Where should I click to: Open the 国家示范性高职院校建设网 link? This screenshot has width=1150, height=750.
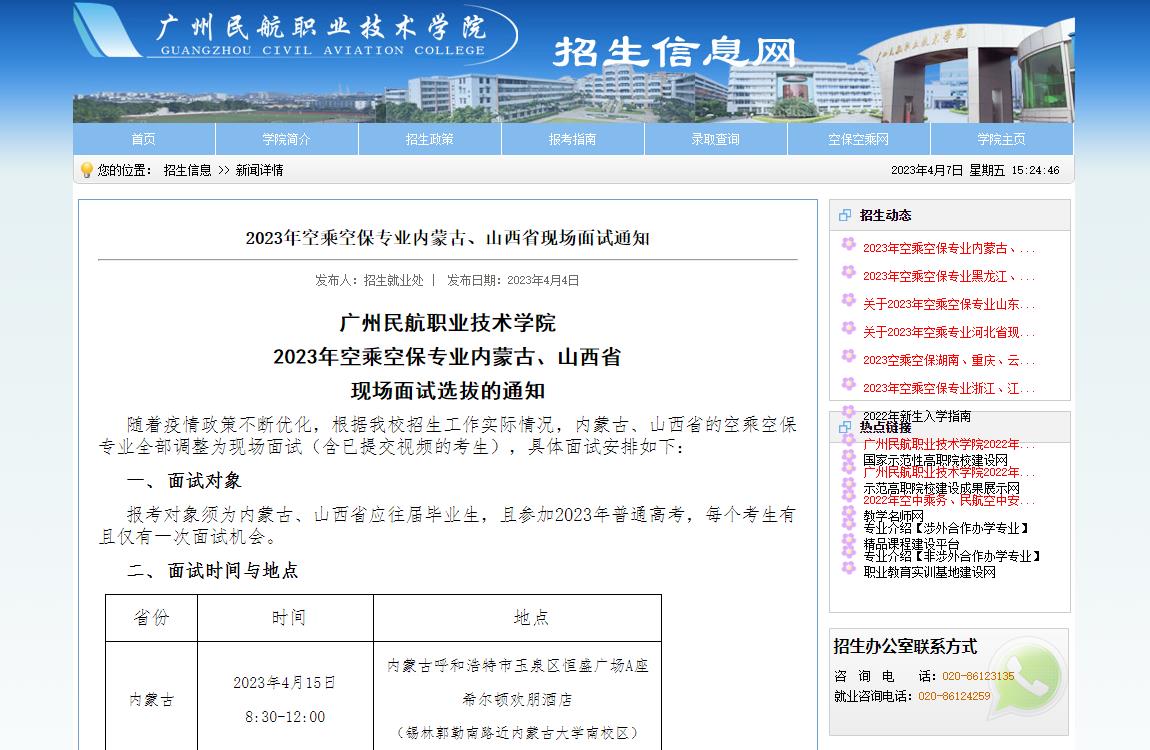(x=935, y=460)
